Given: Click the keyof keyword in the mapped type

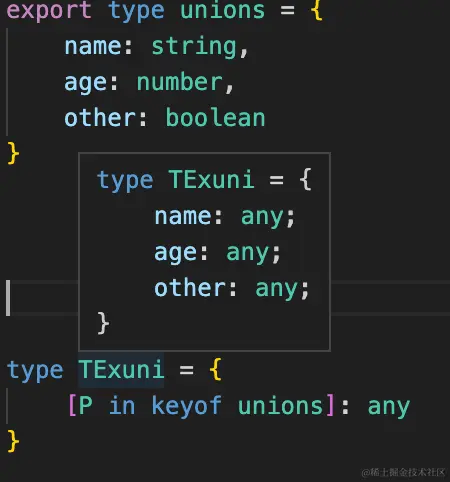Looking at the screenshot, I should (186, 406).
